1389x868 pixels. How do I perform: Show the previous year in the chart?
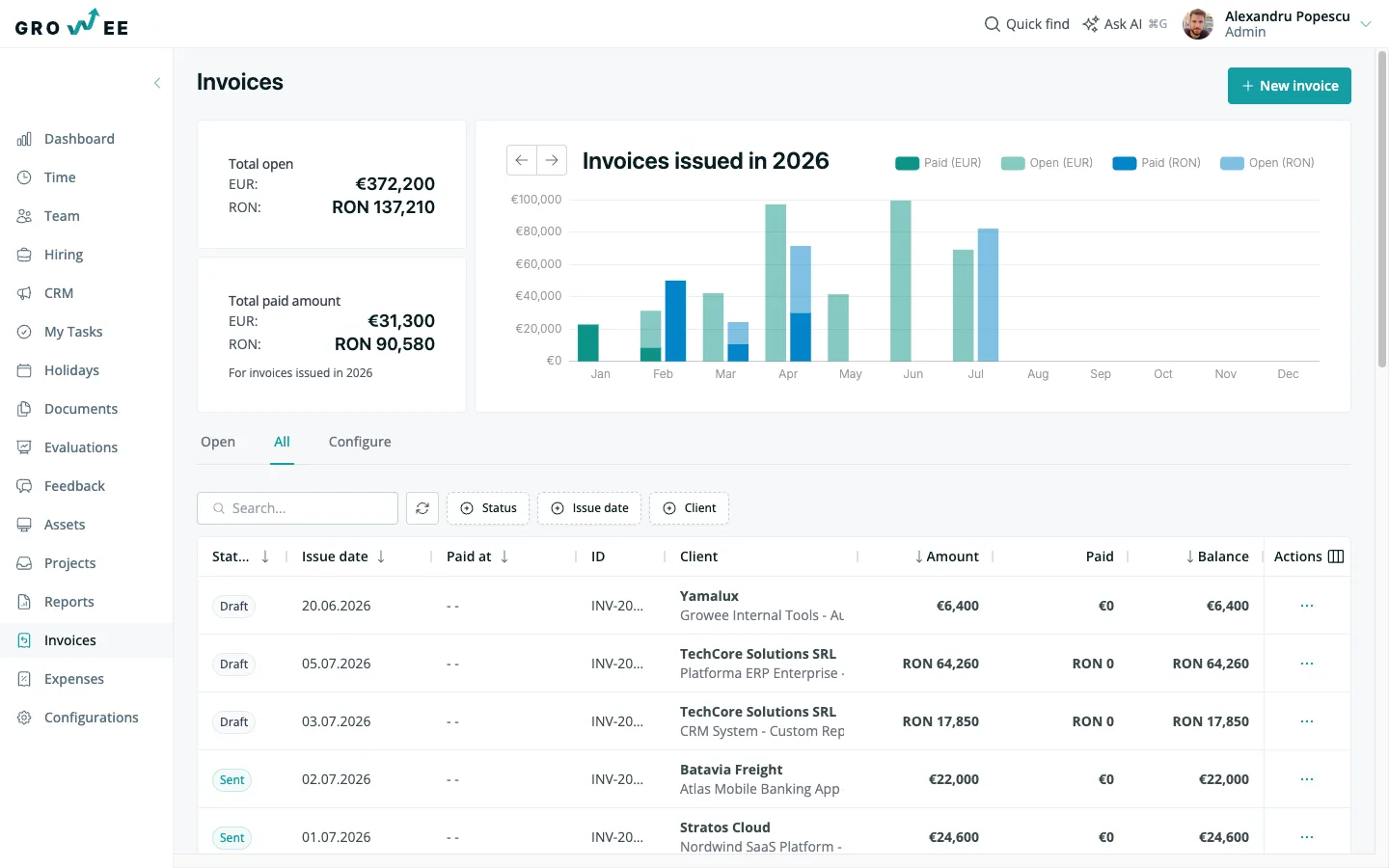pyautogui.click(x=522, y=160)
